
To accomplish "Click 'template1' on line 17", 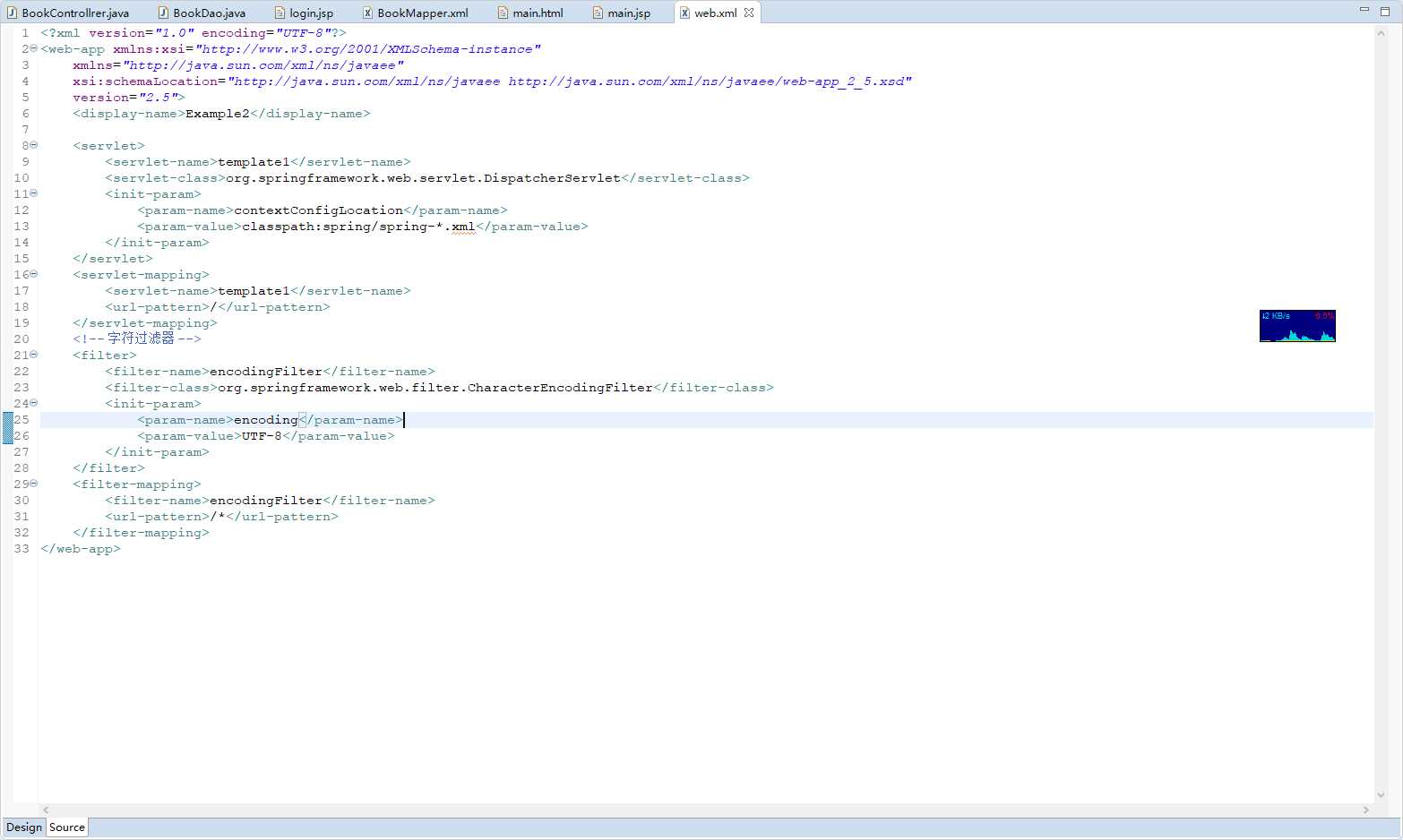I will coord(254,291).
